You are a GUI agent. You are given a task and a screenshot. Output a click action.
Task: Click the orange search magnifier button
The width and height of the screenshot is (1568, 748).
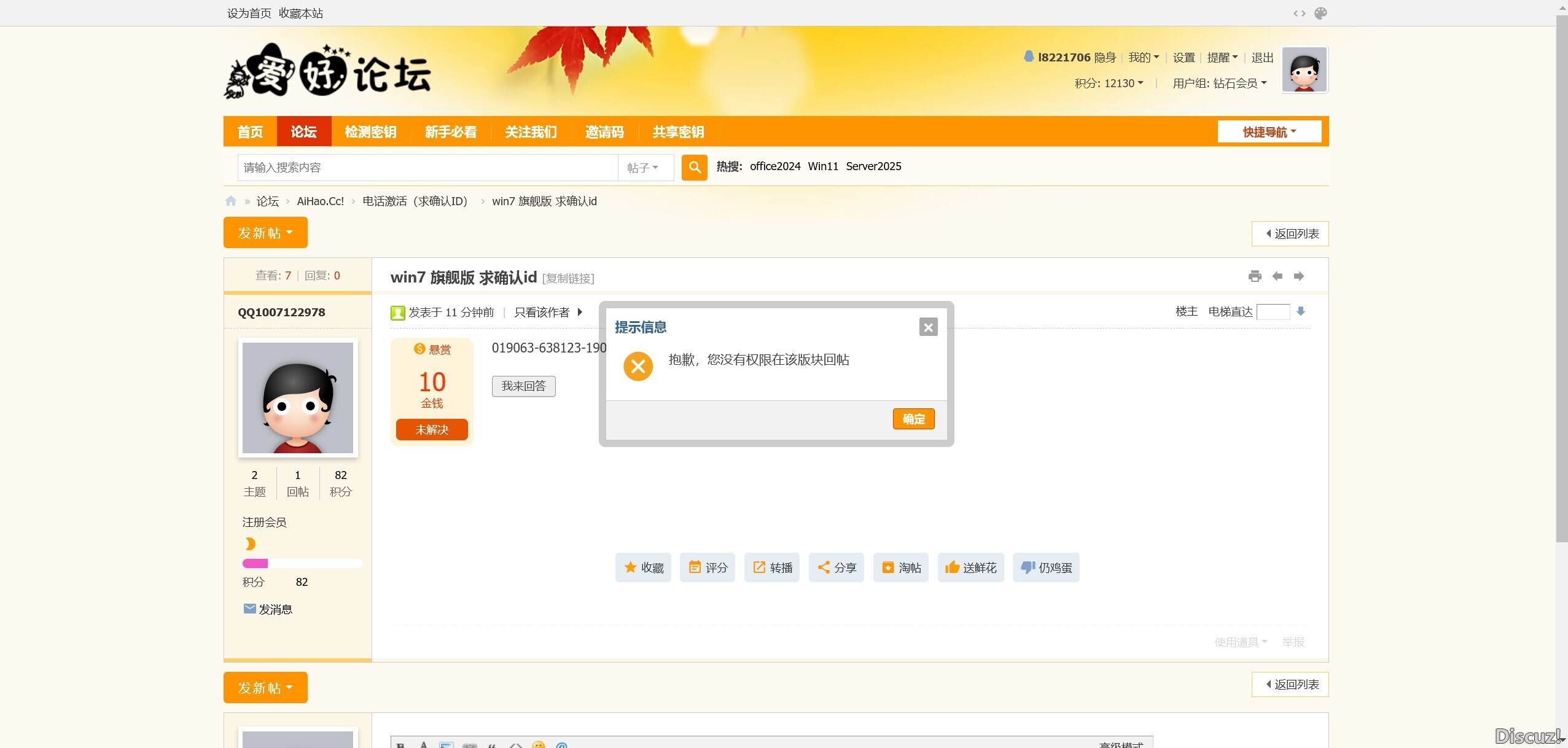click(x=694, y=167)
